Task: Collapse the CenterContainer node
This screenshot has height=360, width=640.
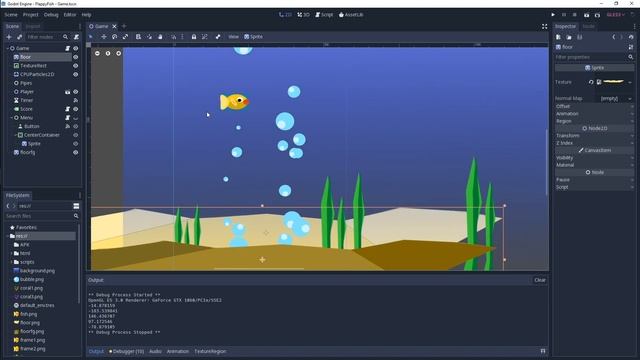Action: 16,135
